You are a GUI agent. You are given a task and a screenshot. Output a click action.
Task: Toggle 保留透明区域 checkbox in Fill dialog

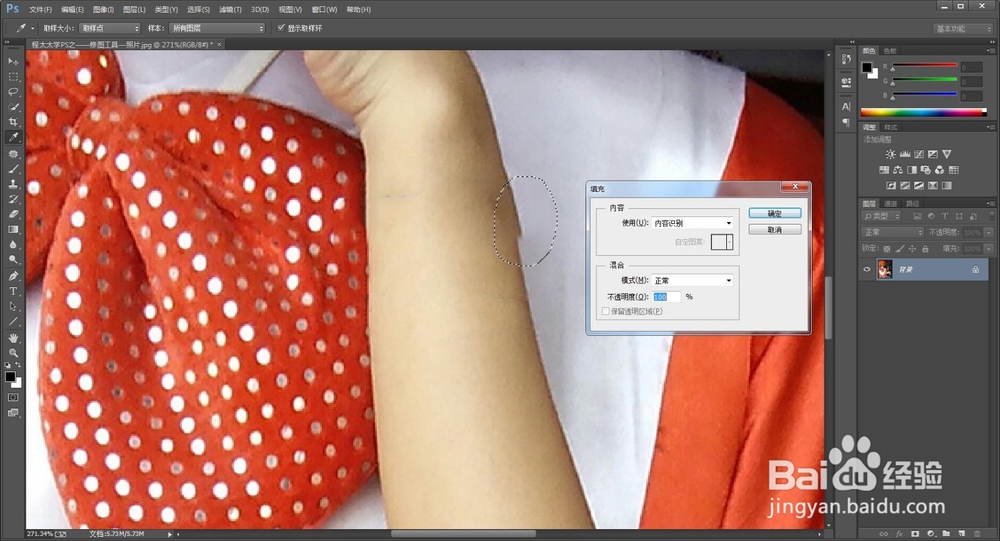pyautogui.click(x=605, y=311)
